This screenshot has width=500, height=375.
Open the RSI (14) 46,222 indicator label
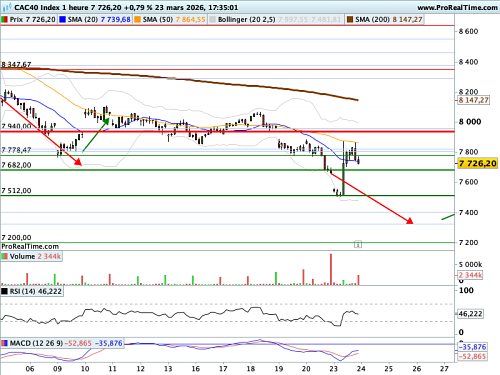[x=35, y=291]
